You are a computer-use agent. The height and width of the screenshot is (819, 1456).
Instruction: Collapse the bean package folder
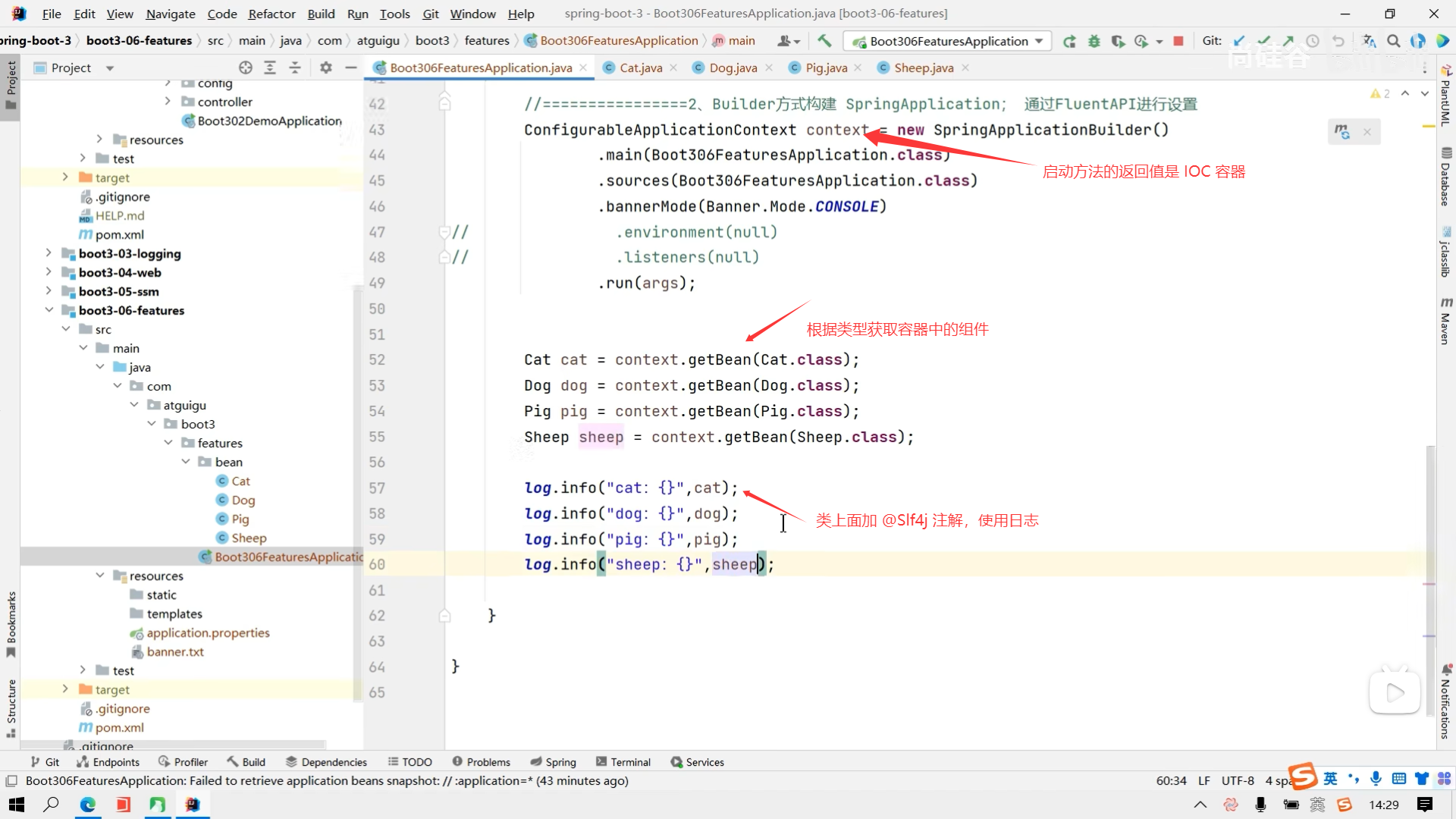tap(186, 462)
